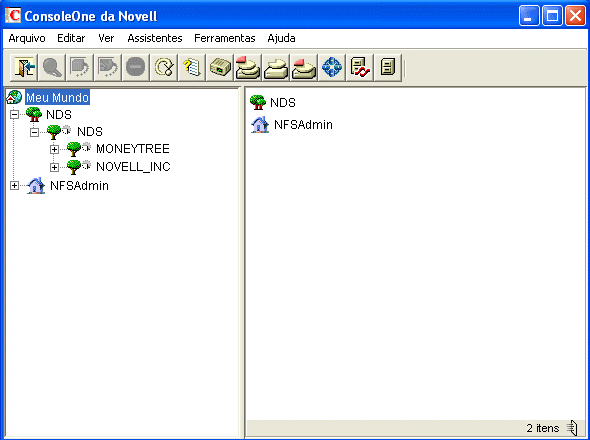Select NFSAdmin in the right pane
590x440 pixels.
(303, 125)
